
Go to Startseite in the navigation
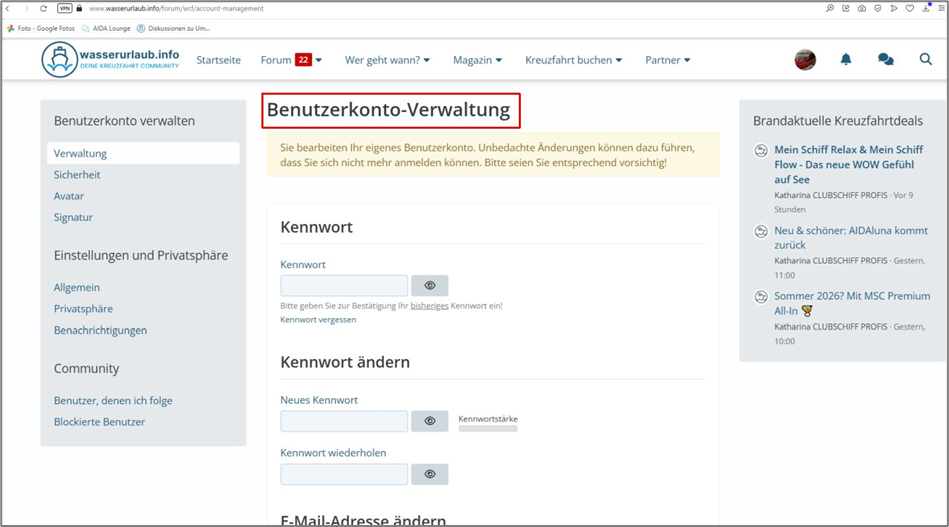pyautogui.click(x=218, y=60)
